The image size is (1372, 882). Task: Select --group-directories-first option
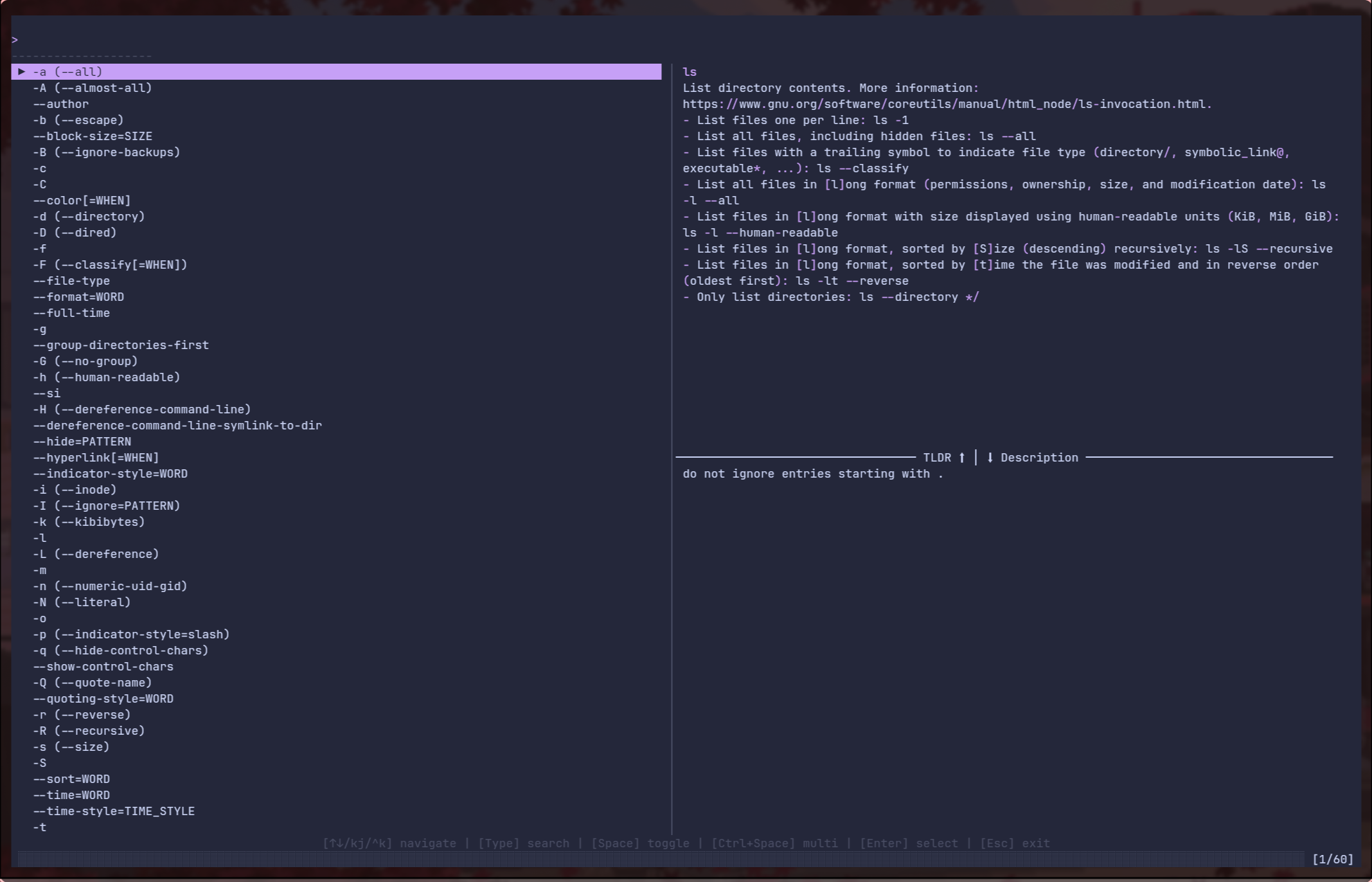[121, 345]
